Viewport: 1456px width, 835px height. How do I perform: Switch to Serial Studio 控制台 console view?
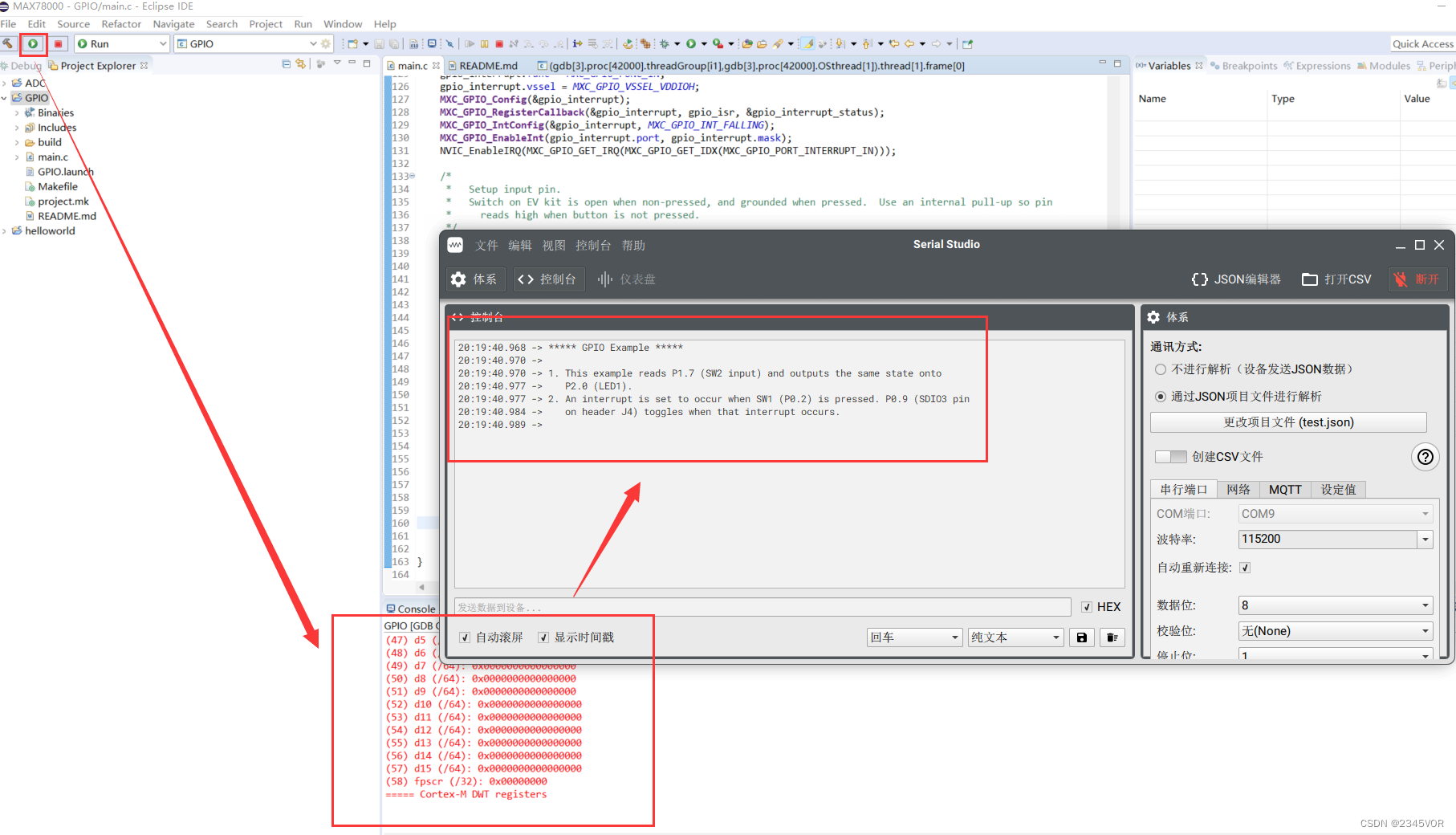(547, 279)
